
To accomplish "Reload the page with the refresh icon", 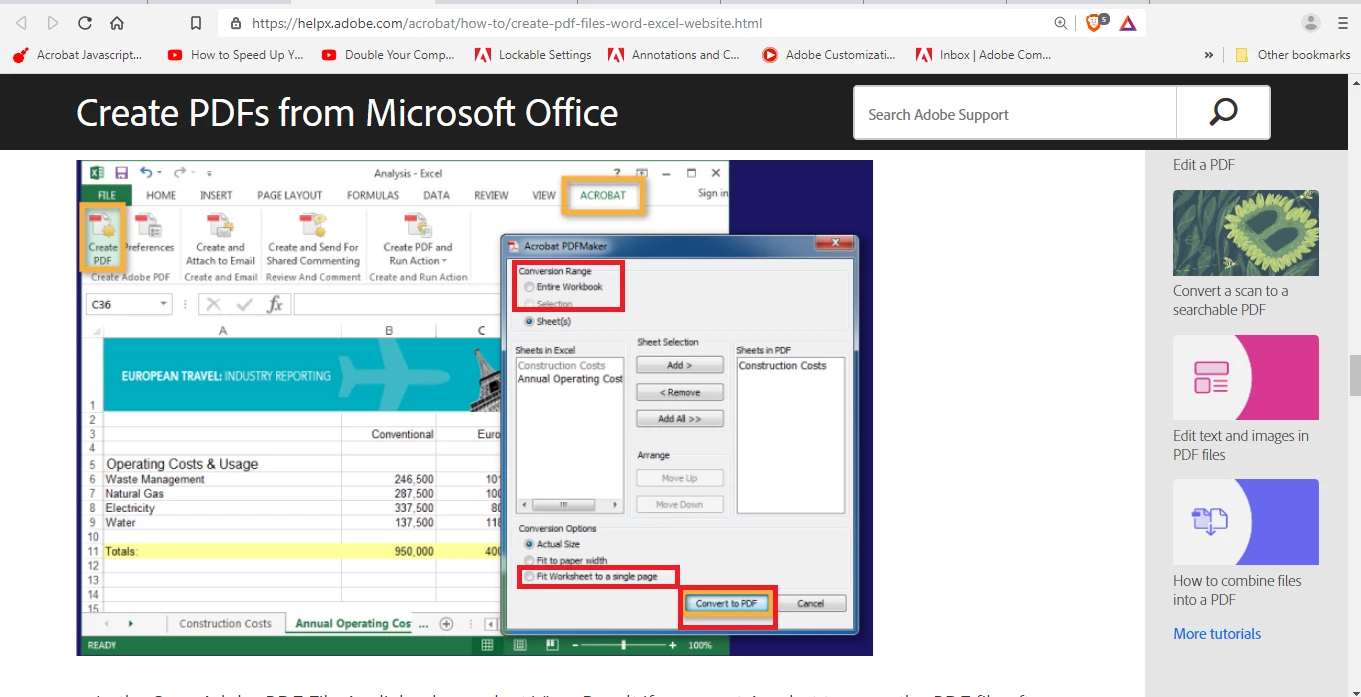I will [85, 23].
